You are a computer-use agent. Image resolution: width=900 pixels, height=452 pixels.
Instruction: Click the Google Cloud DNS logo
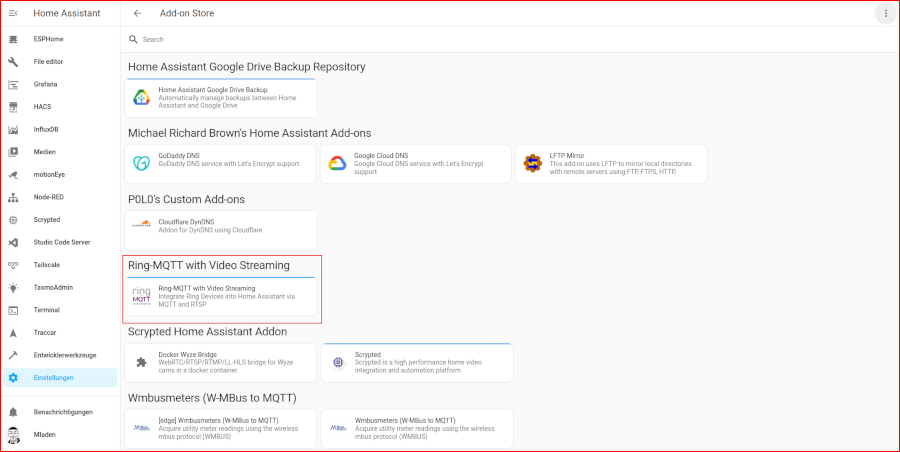337,164
